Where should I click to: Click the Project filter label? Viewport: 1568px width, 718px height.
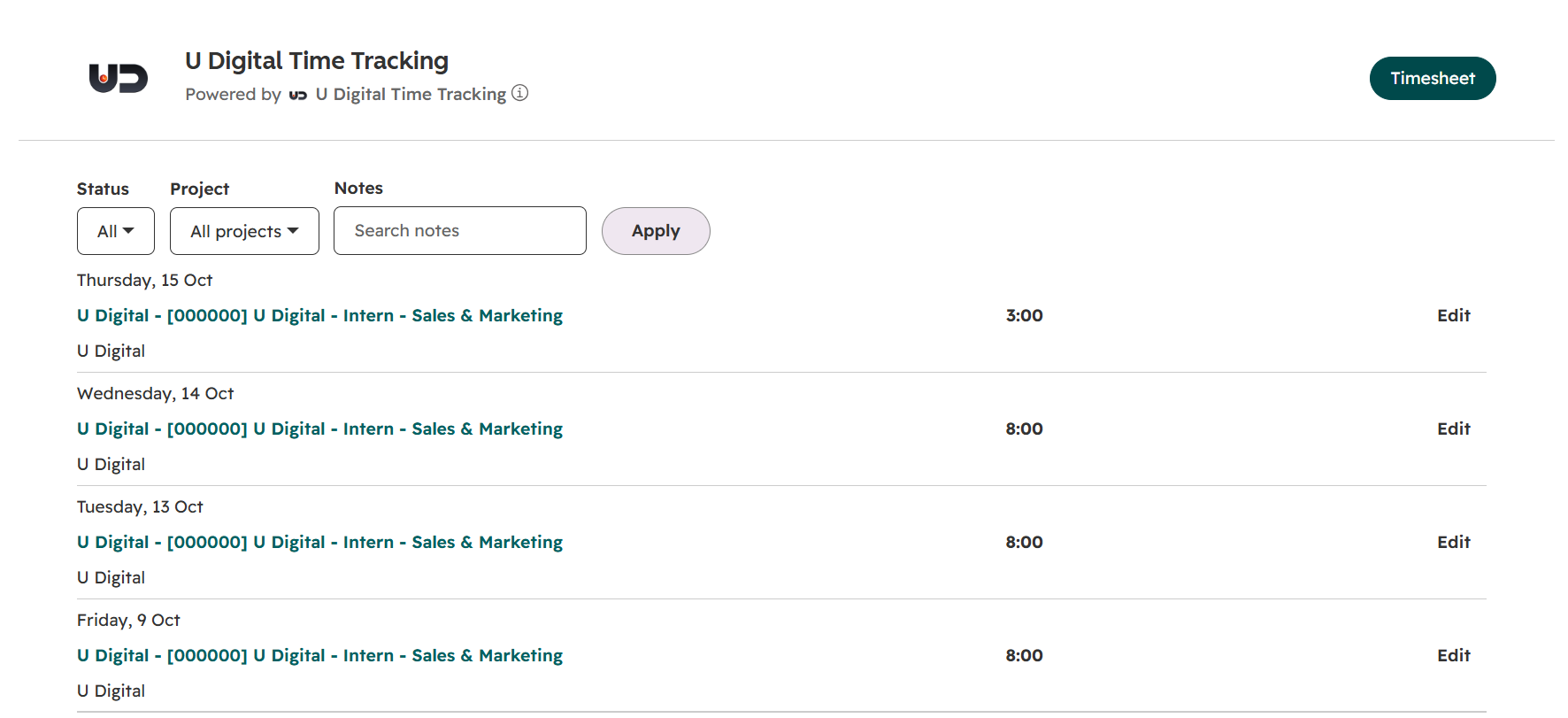point(199,189)
